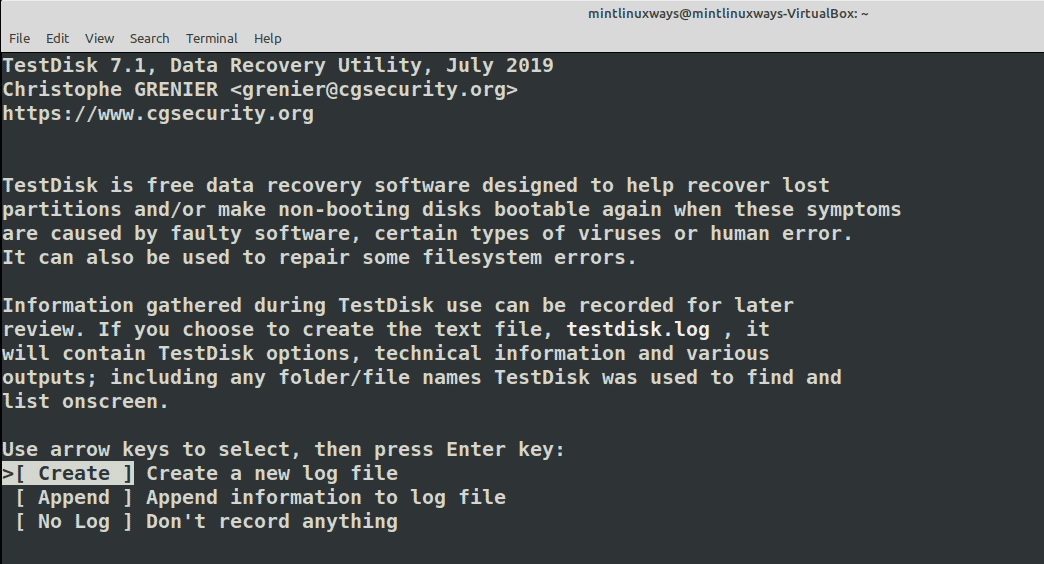Select the [ No Log ] option
This screenshot has height=564, width=1044.
tap(74, 521)
